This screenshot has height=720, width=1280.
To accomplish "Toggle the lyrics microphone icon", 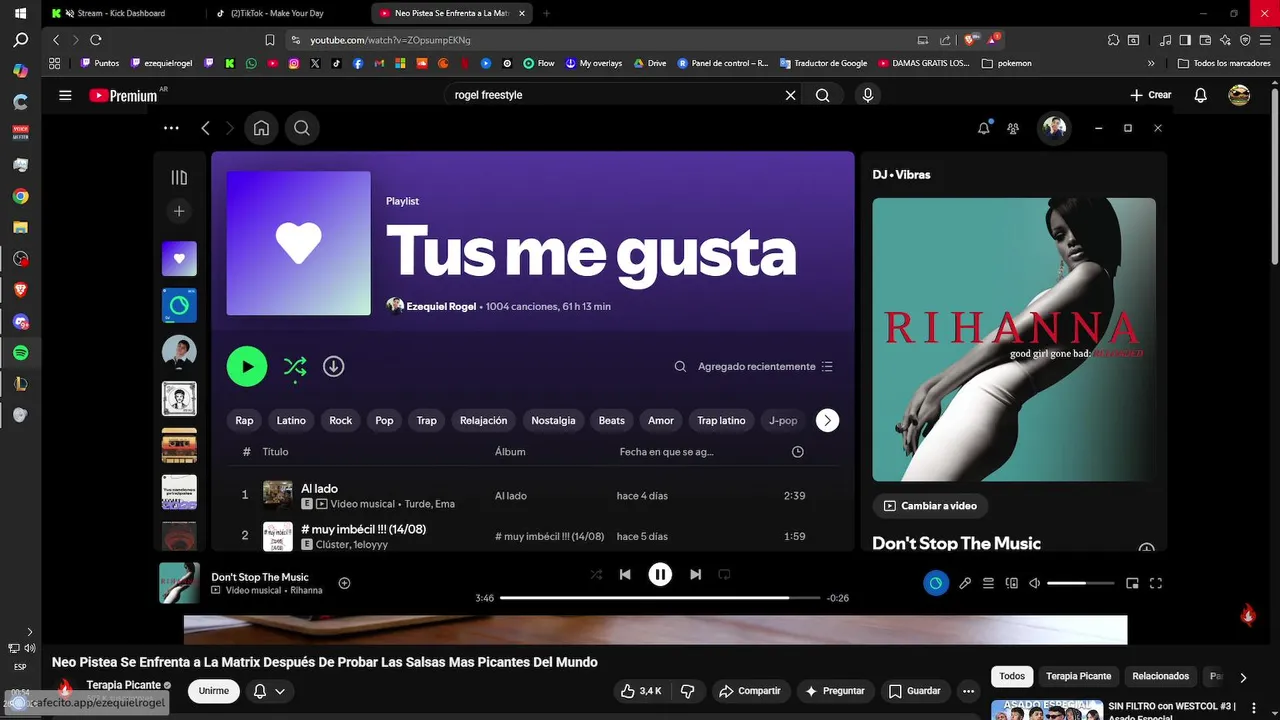I will pyautogui.click(x=965, y=583).
